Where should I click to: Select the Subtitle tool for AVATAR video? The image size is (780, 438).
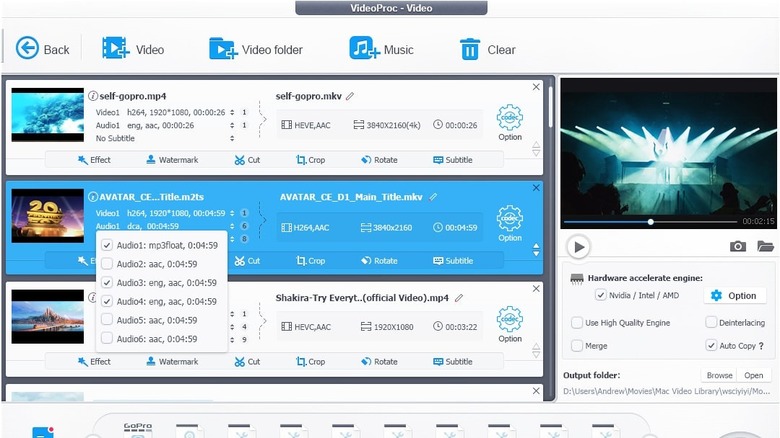tap(453, 261)
